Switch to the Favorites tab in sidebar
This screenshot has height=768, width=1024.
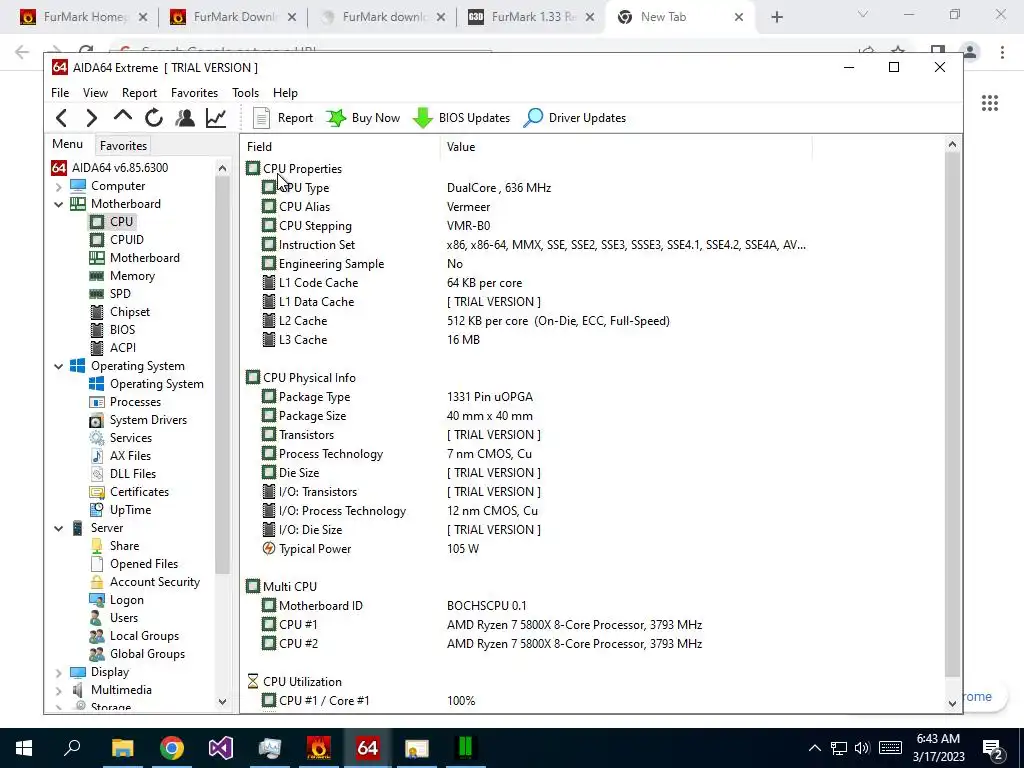[x=123, y=146]
